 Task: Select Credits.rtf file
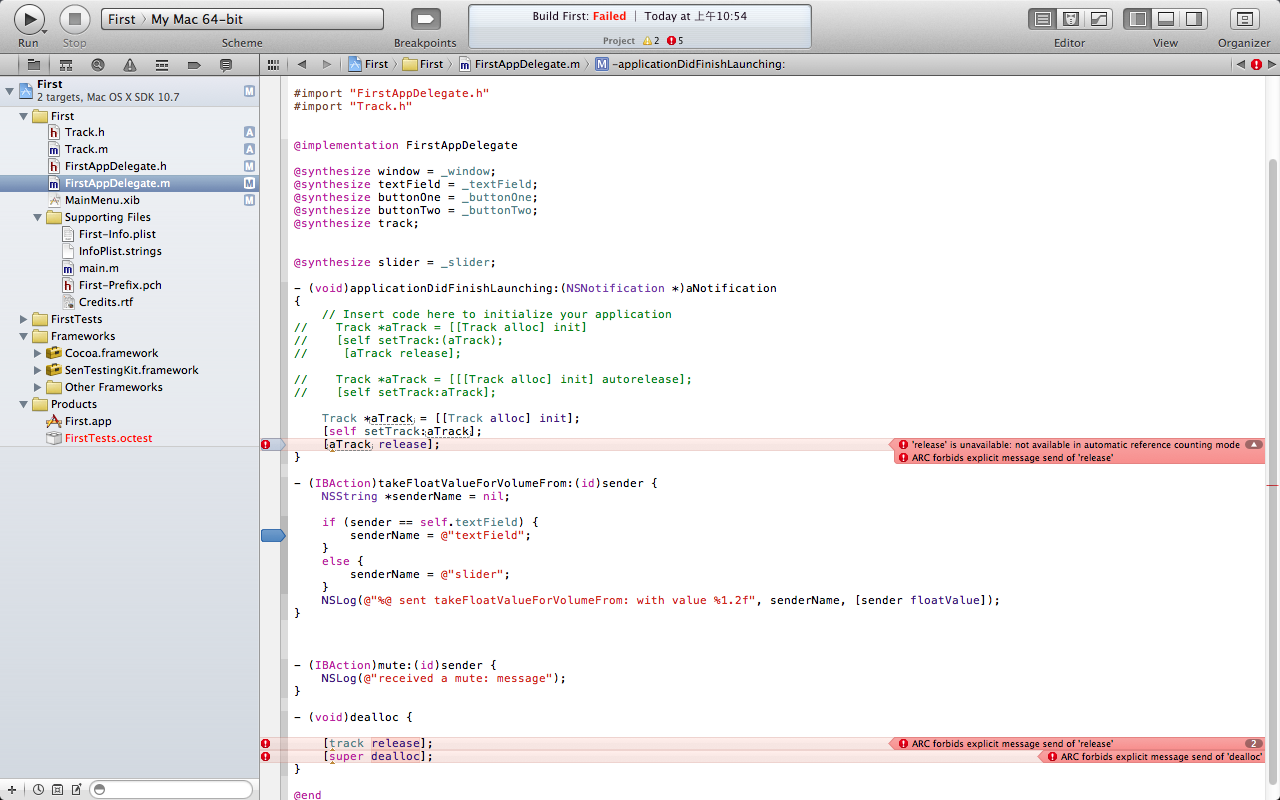tap(106, 302)
